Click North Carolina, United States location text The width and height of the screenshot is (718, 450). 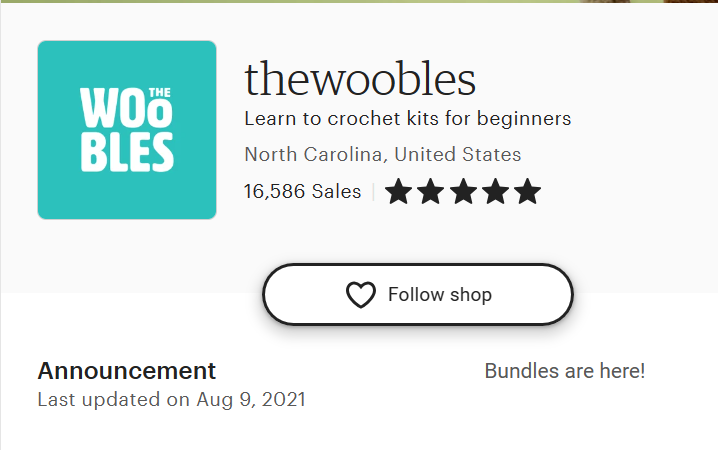383,154
